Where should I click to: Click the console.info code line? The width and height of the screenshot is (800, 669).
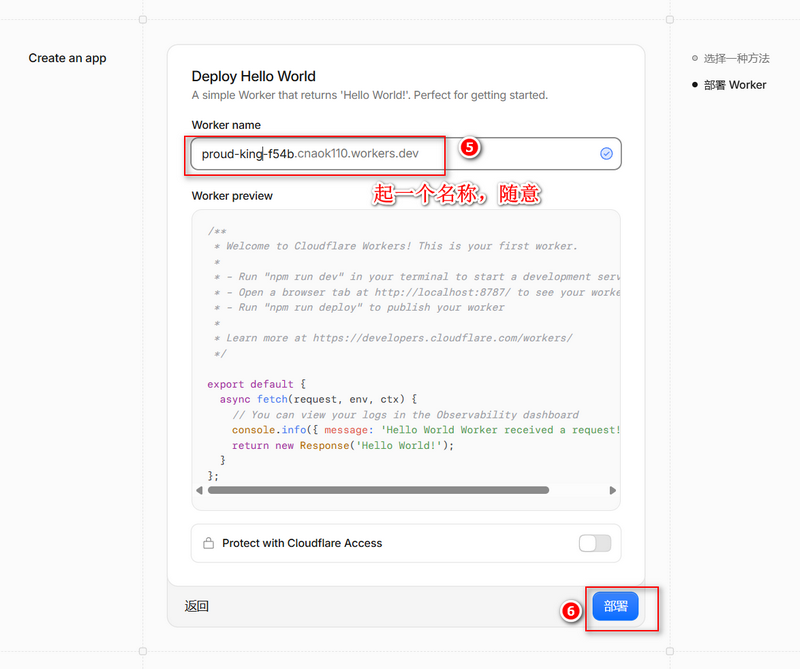(426, 430)
